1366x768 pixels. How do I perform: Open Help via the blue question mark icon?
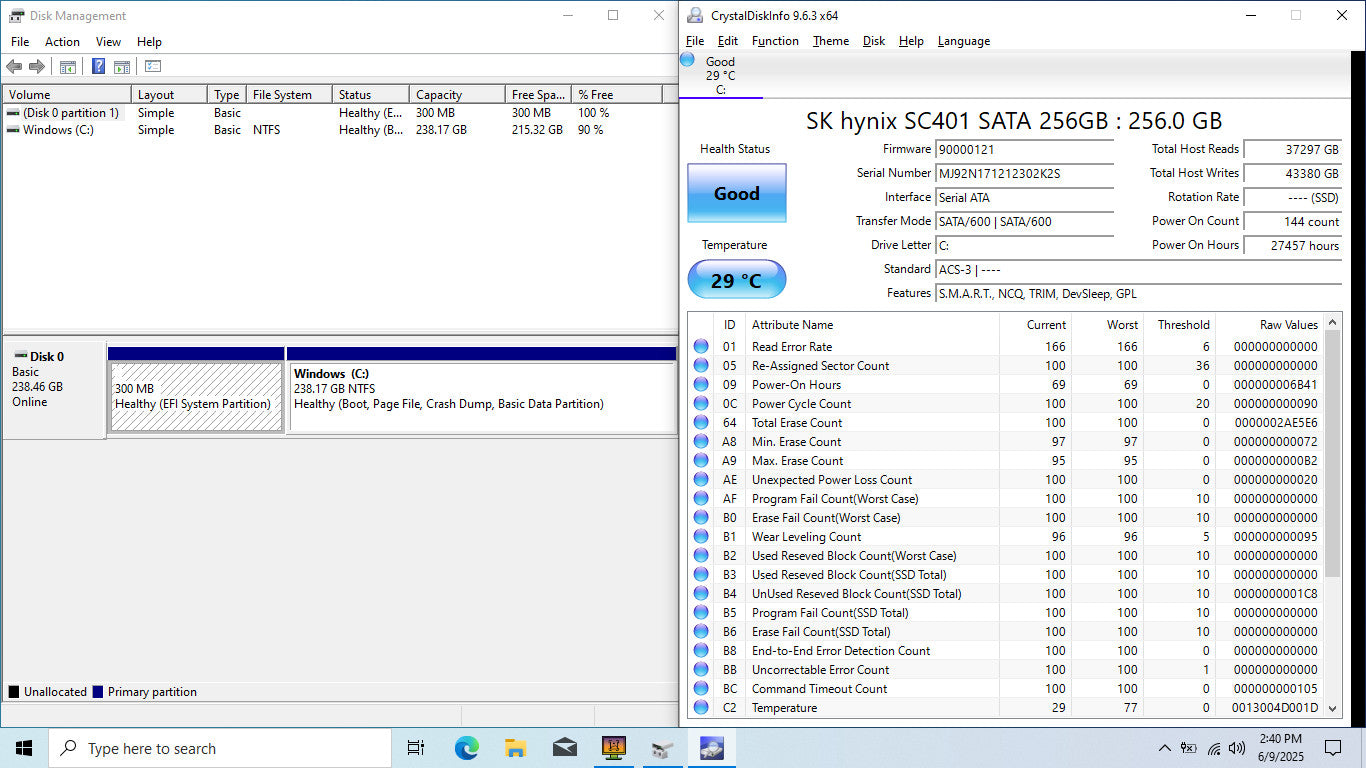[x=98, y=67]
